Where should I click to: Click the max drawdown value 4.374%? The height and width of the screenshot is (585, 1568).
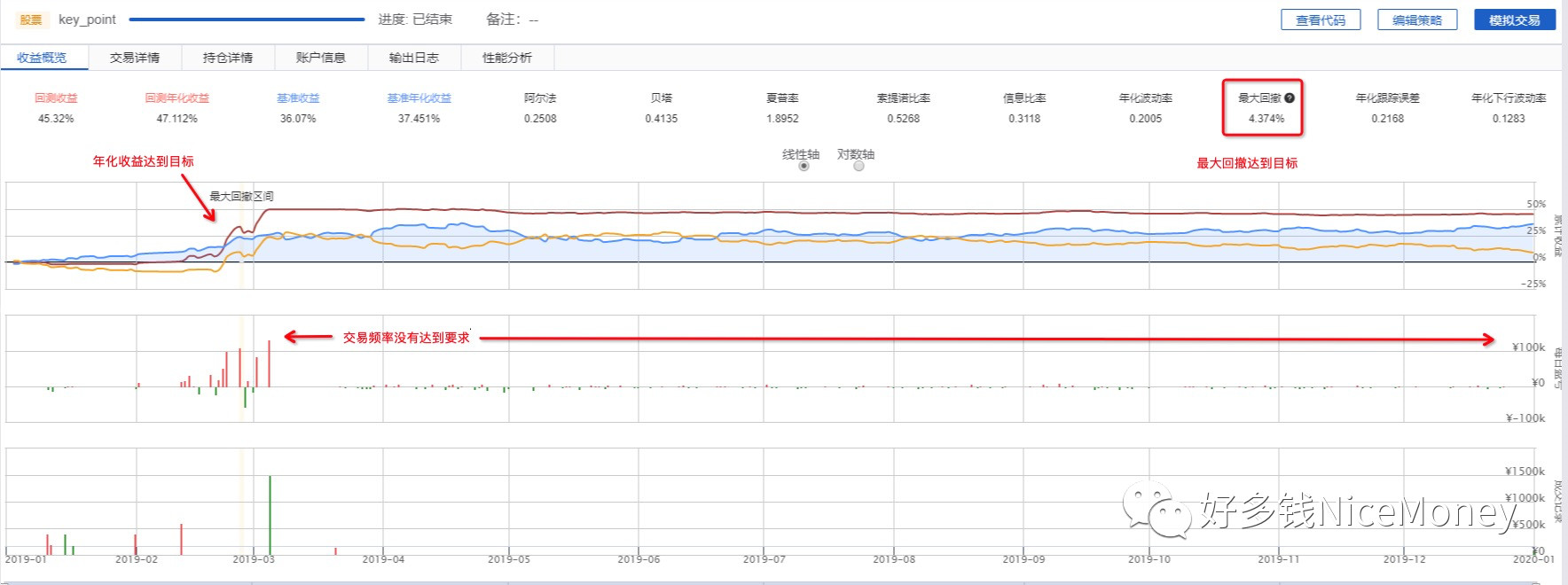[x=1266, y=119]
